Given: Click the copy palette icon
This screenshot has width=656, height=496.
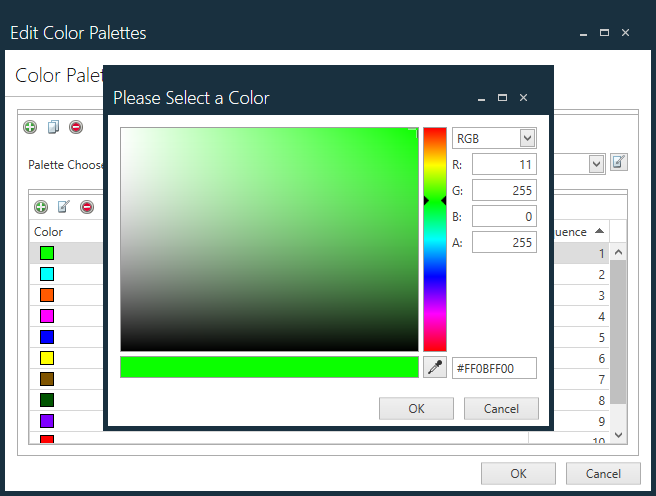Looking at the screenshot, I should (x=53, y=127).
